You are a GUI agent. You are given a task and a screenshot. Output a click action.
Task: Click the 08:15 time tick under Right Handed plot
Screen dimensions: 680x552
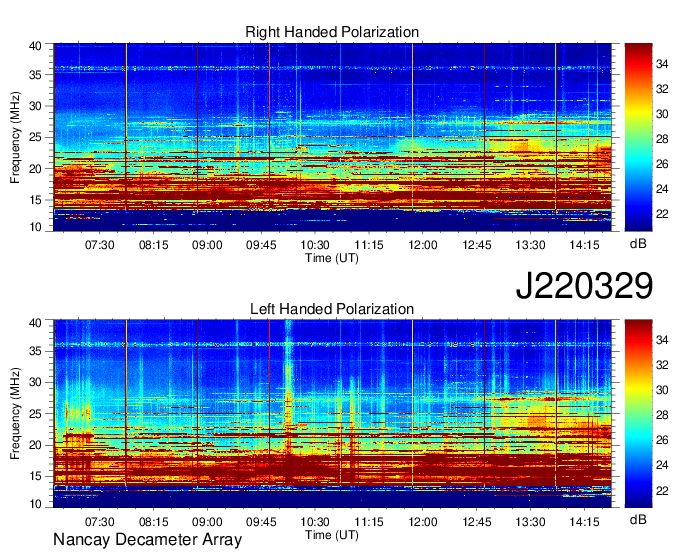pos(154,245)
